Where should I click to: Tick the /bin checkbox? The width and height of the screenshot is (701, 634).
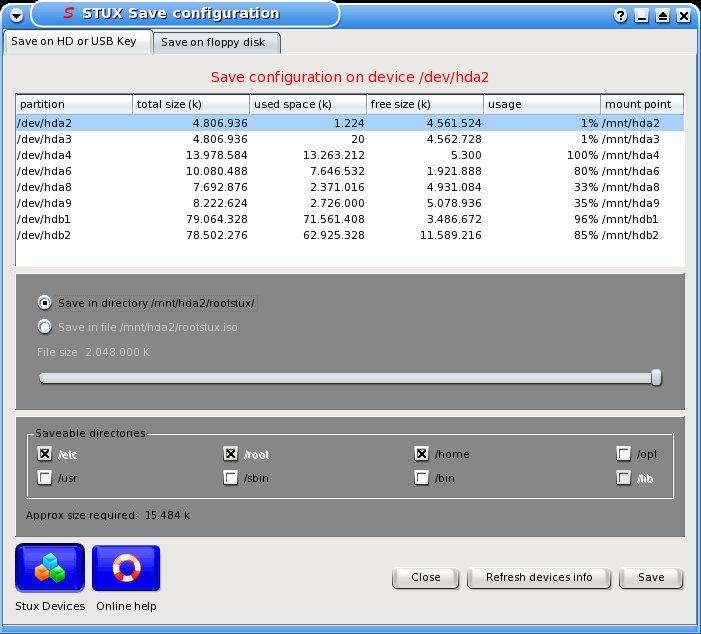tap(421, 478)
